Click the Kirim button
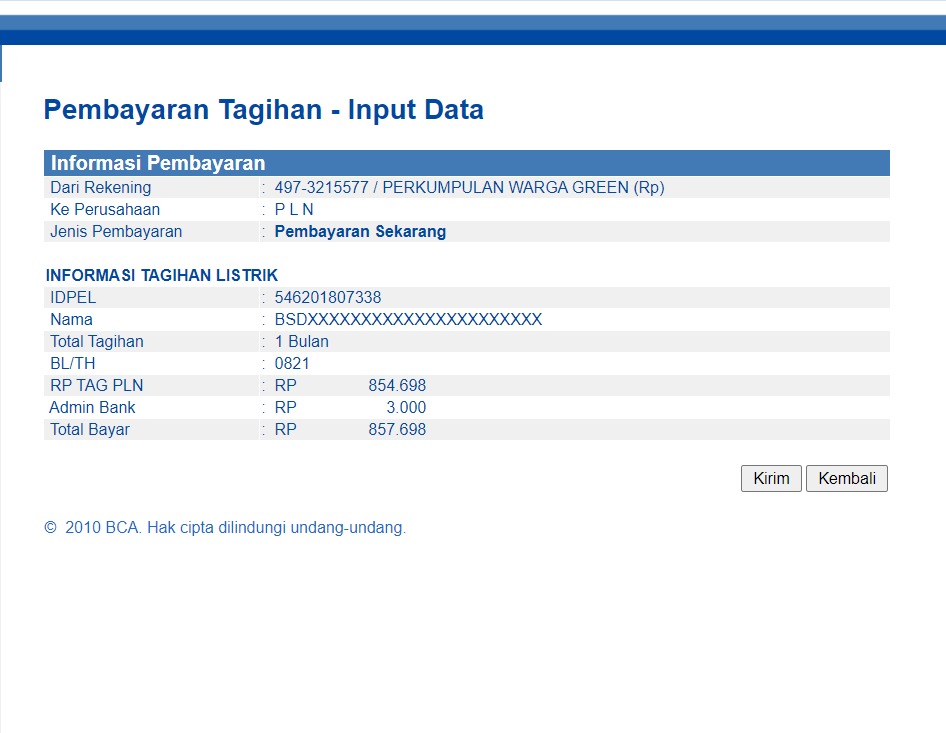The width and height of the screenshot is (946, 733). pos(771,479)
